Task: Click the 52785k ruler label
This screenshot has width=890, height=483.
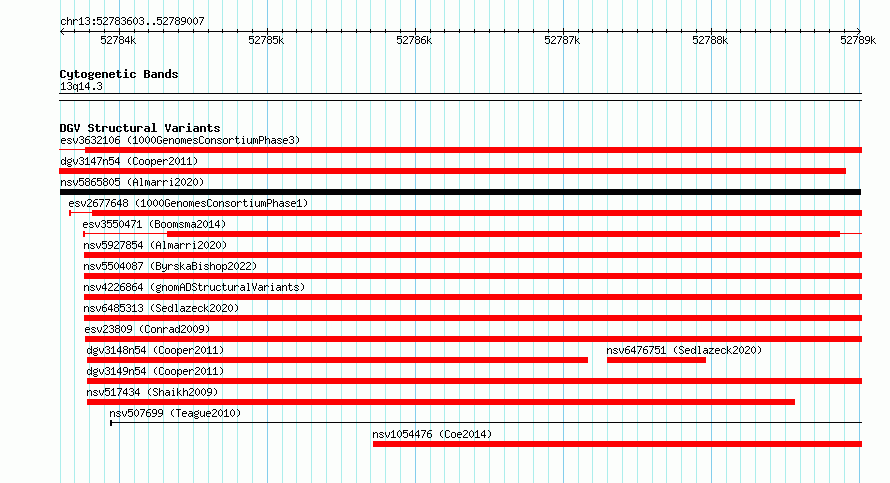Action: 266,40
